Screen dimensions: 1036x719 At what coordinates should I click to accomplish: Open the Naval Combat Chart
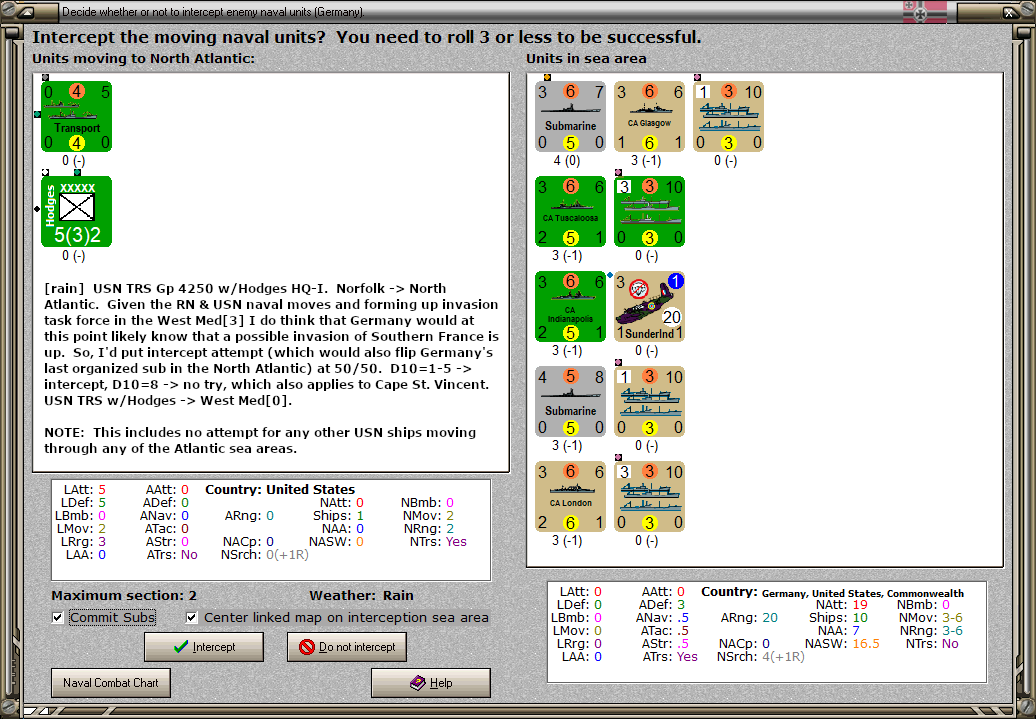pos(111,683)
